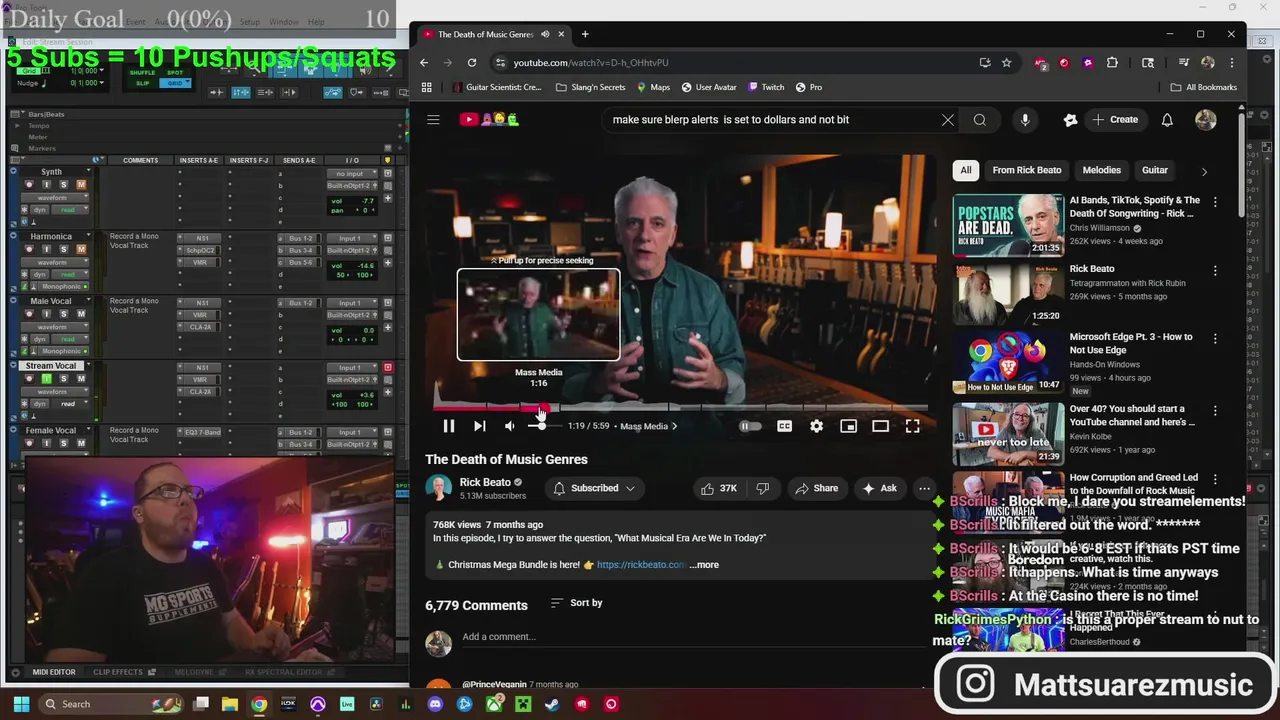Switch video to miniplayer mode
This screenshot has width=1280, height=720.
click(x=848, y=426)
